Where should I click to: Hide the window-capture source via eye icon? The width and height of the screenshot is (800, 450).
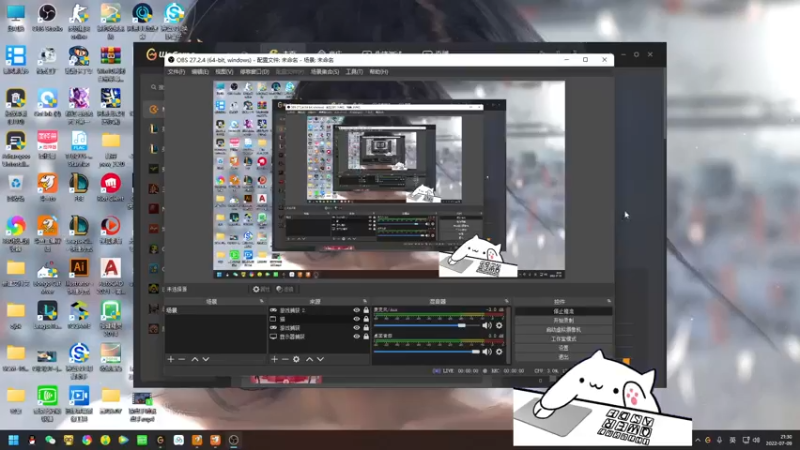(x=357, y=319)
